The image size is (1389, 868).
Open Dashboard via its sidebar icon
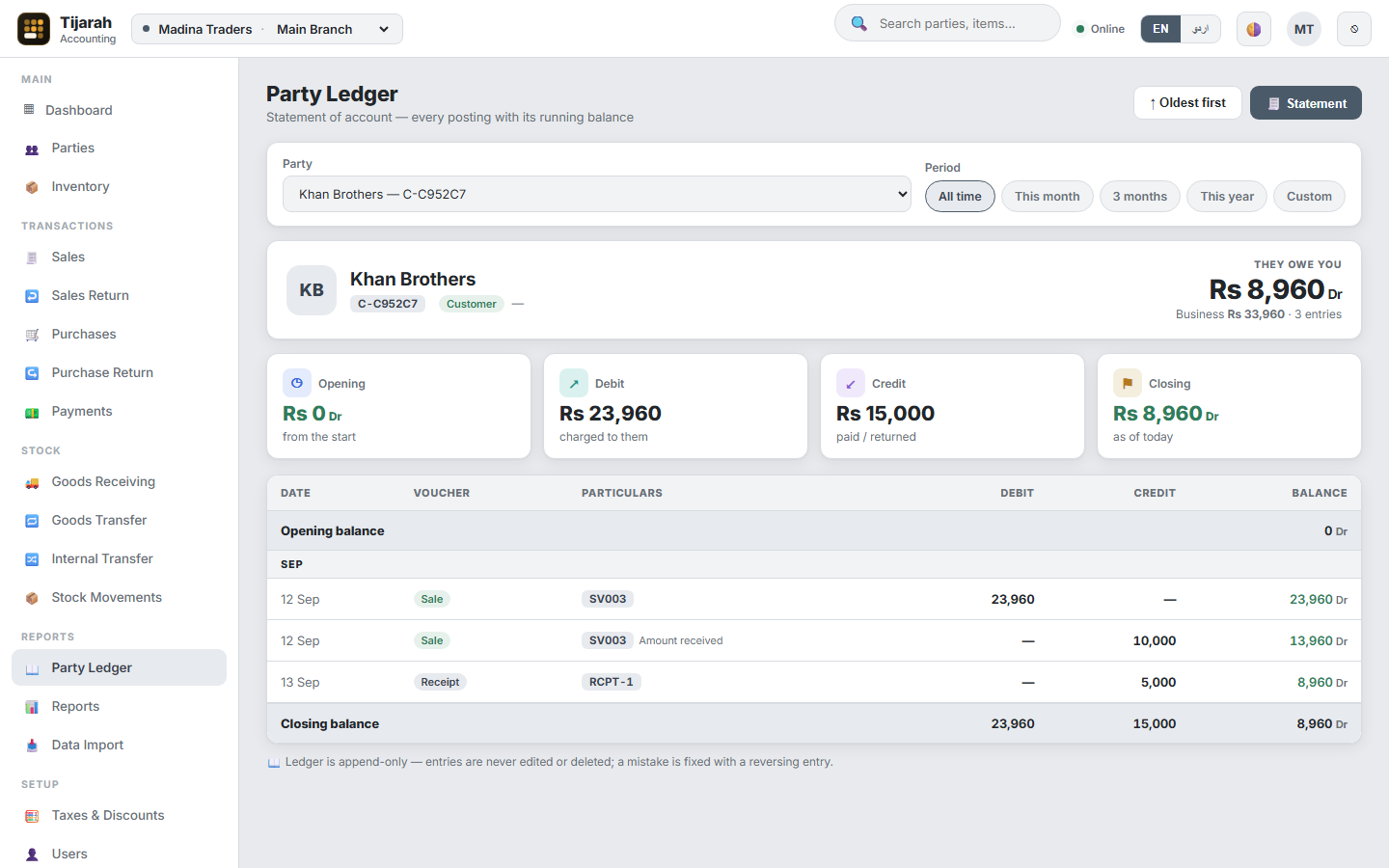(x=29, y=110)
